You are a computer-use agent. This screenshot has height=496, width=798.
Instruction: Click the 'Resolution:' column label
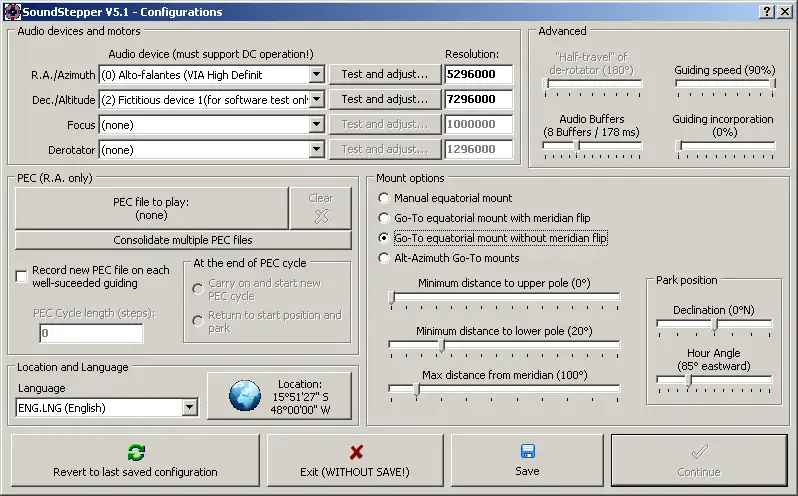pos(472,54)
